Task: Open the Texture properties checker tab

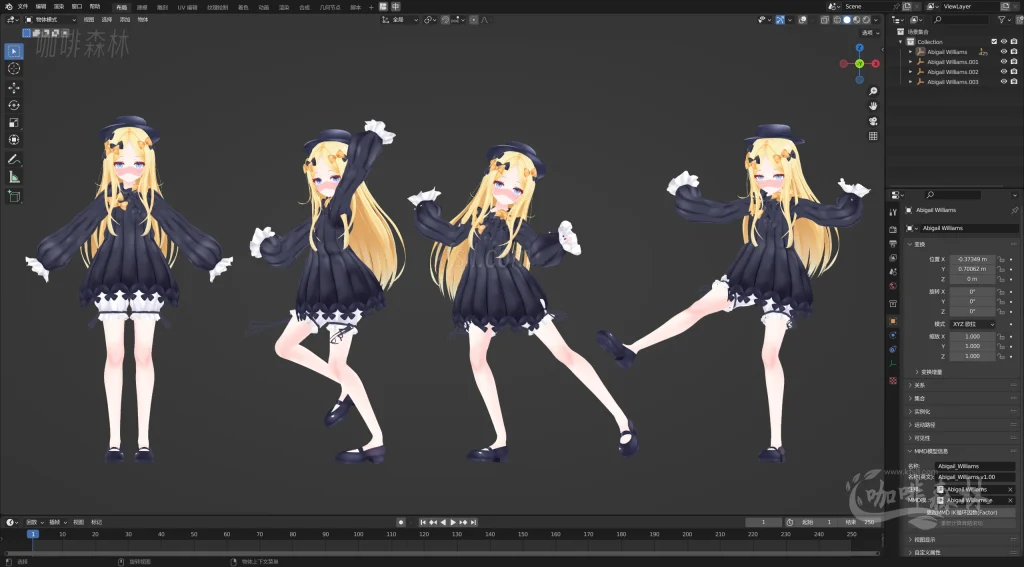Action: pyautogui.click(x=893, y=380)
